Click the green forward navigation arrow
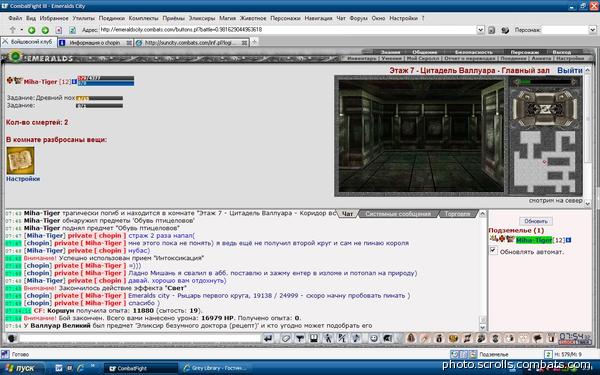Viewport: 600px width, 375px height. [x=45, y=30]
